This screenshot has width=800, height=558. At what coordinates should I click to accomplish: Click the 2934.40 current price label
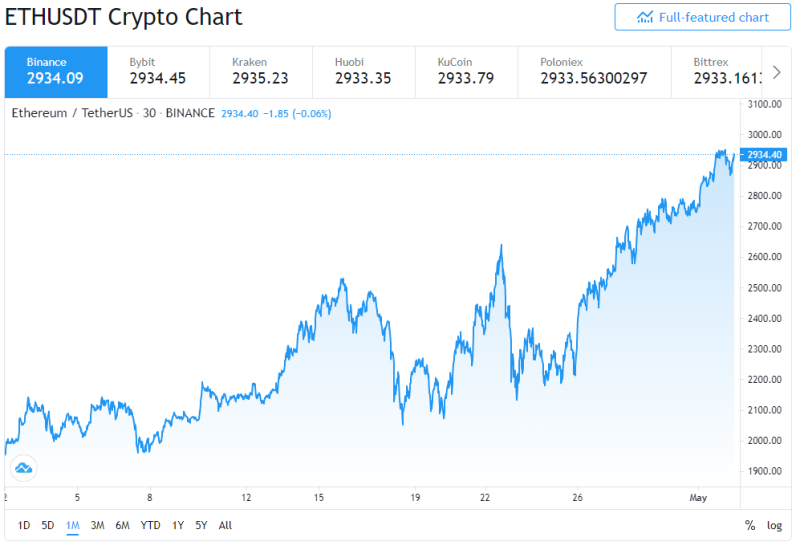pyautogui.click(x=763, y=155)
